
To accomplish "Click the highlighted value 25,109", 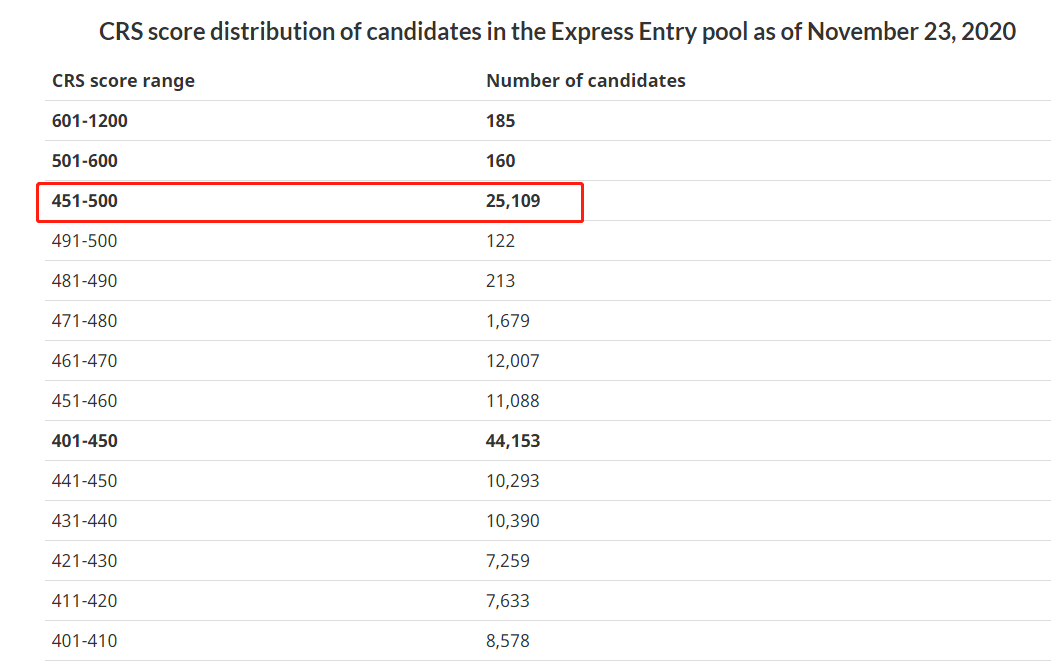I will tap(513, 201).
